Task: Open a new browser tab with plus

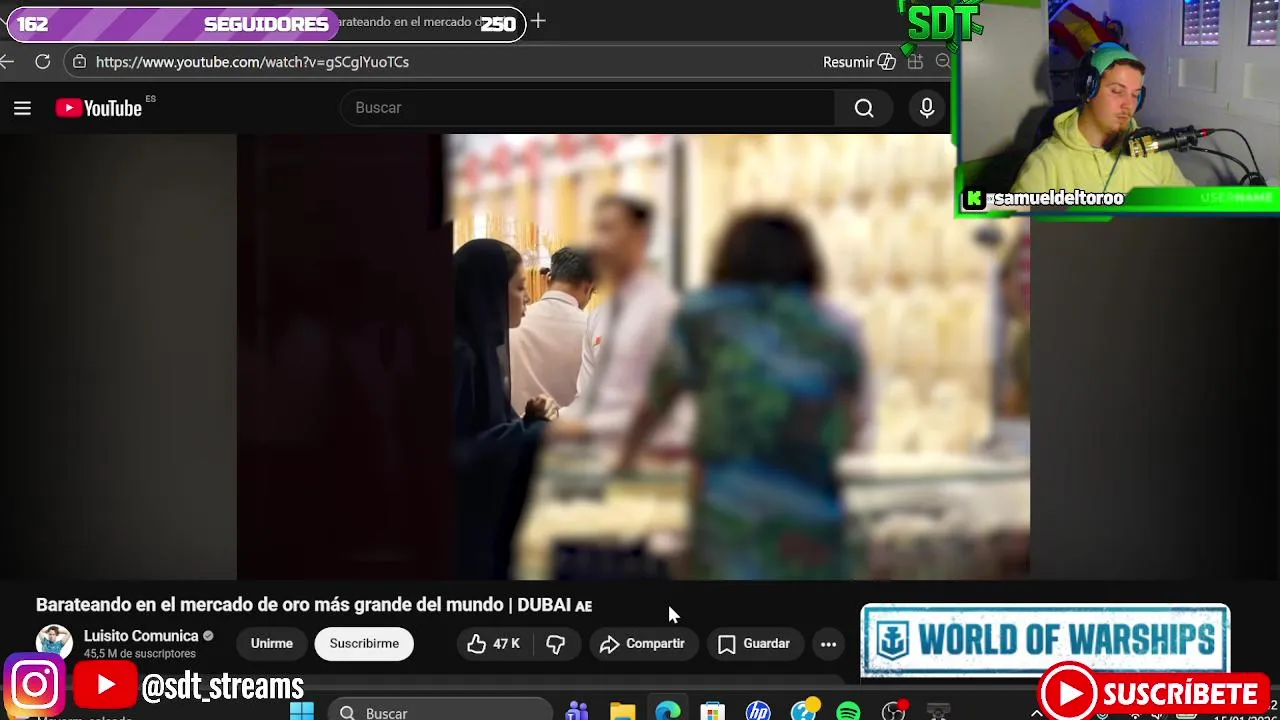Action: coord(538,21)
